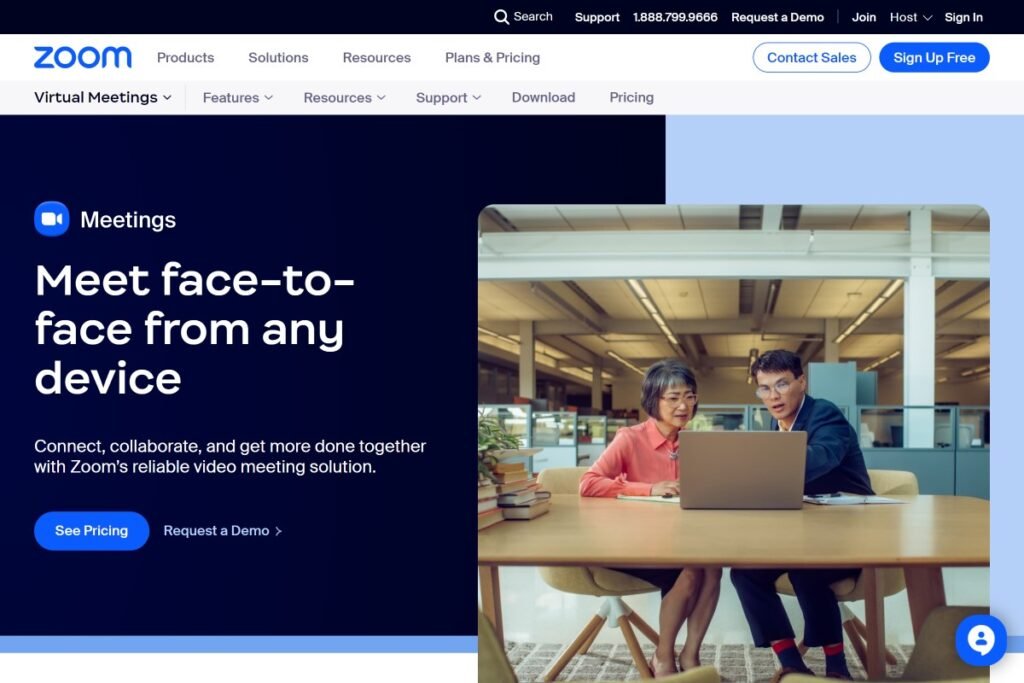Open the Features dropdown
Viewport: 1024px width, 683px height.
236,97
